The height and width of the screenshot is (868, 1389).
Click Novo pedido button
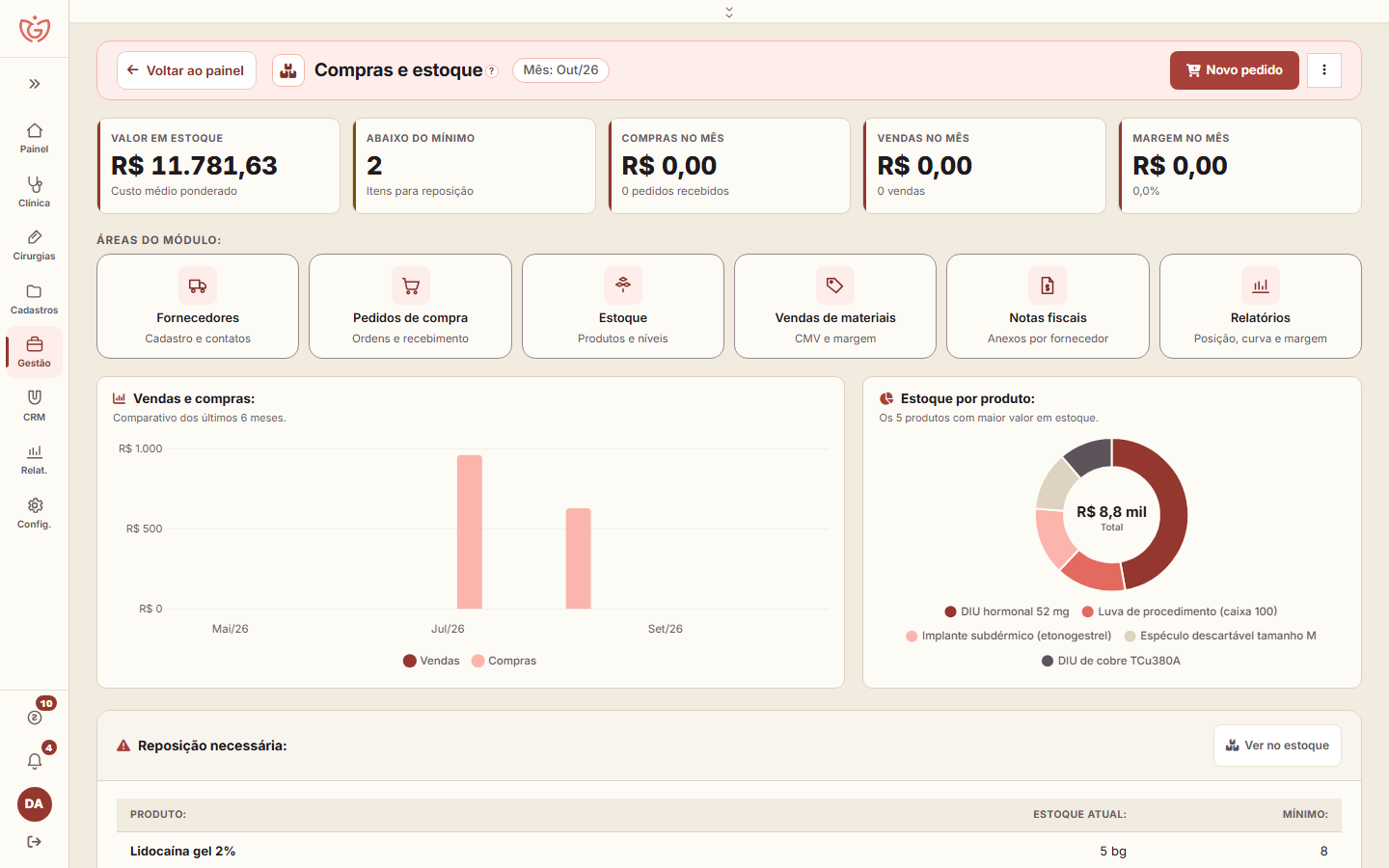pos(1235,70)
